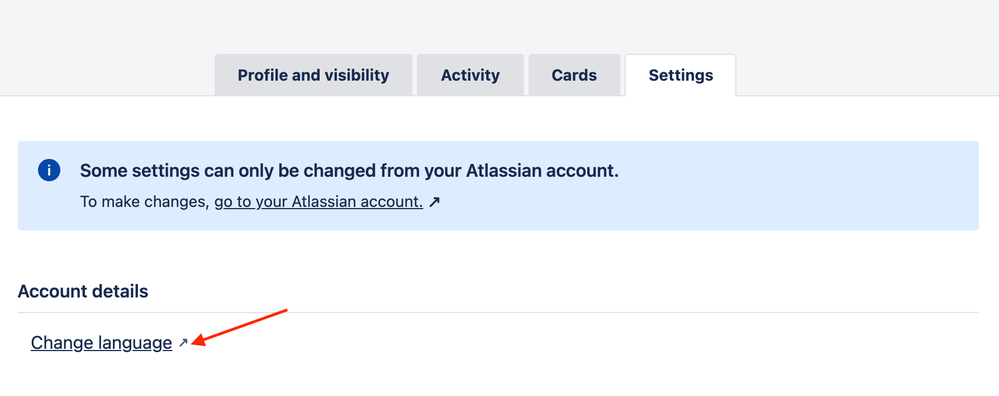
Task: Click the gray header area above the tabs
Action: 500,25
